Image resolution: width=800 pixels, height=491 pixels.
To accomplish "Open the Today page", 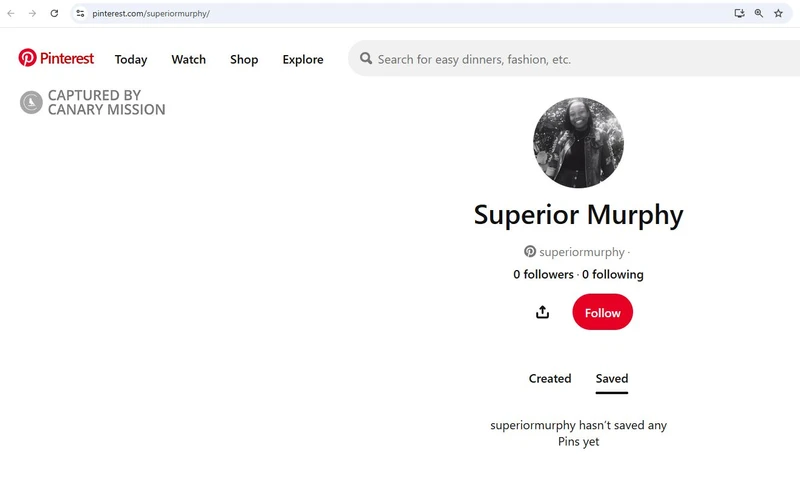I will pyautogui.click(x=131, y=59).
